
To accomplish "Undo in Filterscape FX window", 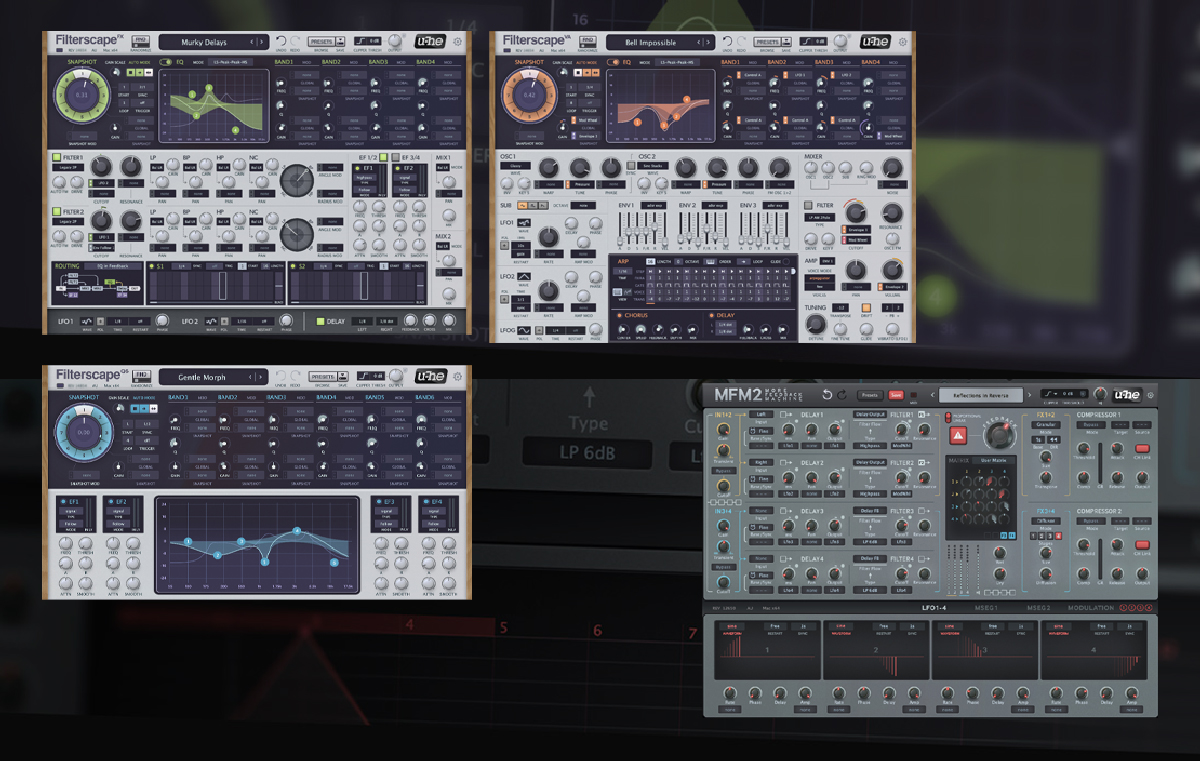I will click(281, 41).
